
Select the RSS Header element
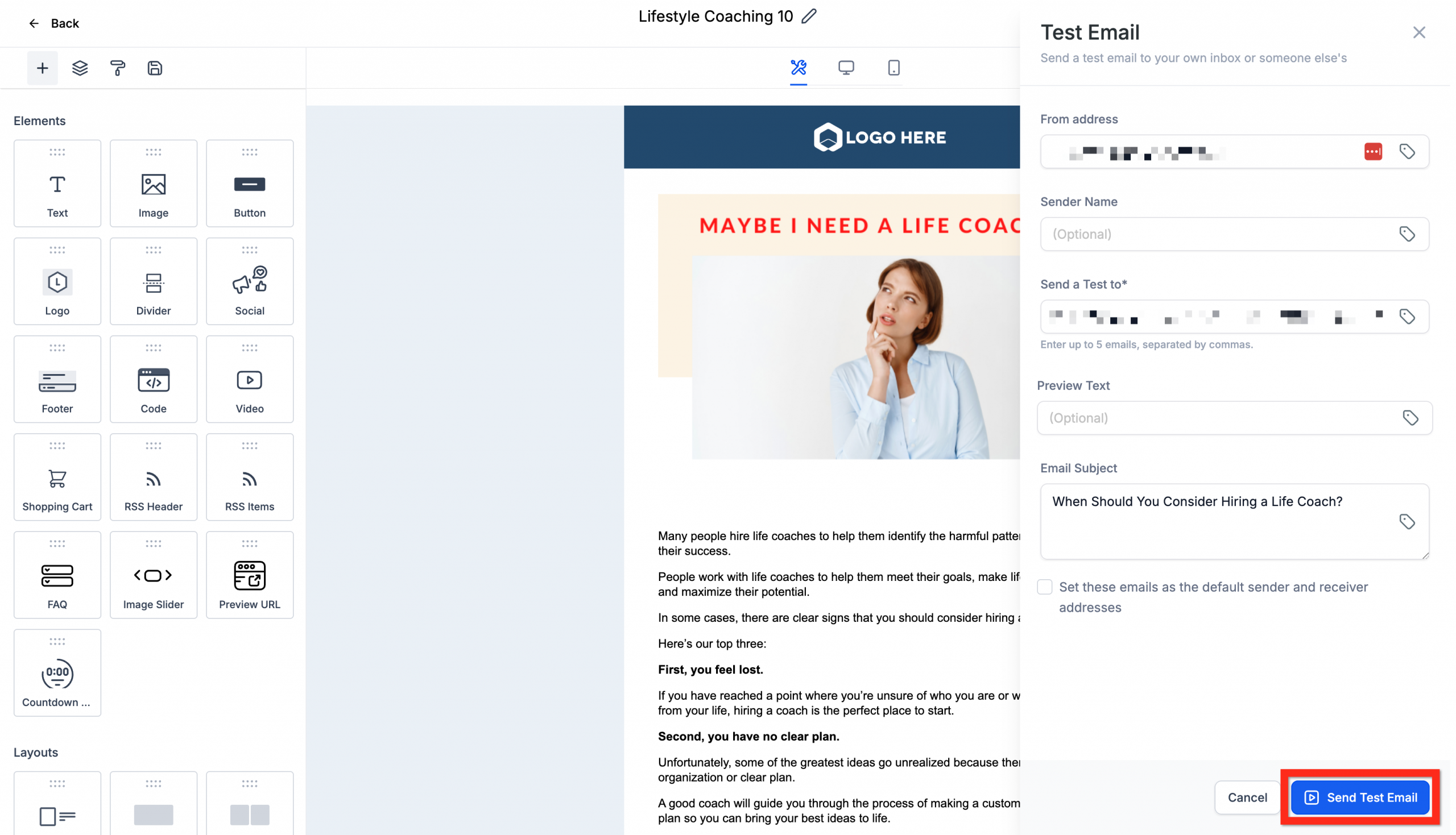pos(152,476)
